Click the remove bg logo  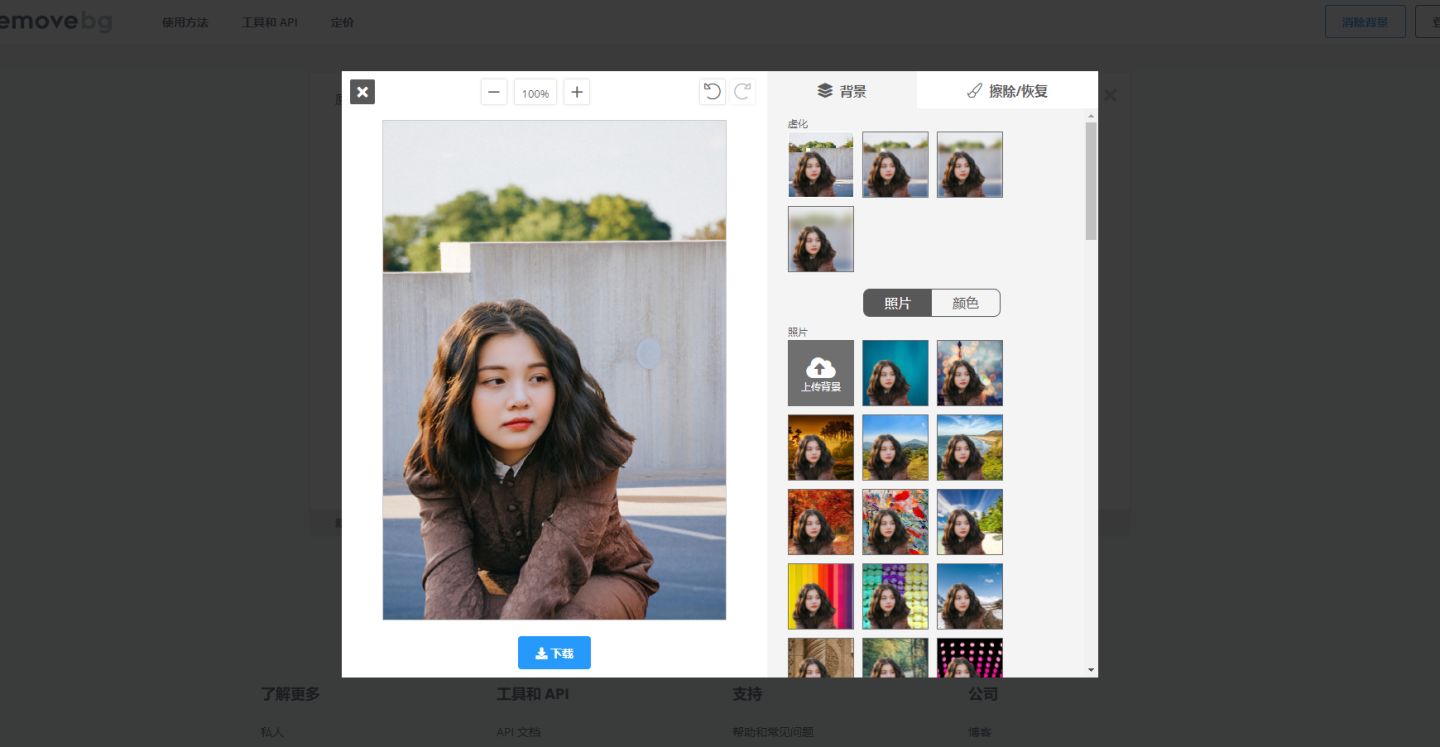click(x=55, y=22)
